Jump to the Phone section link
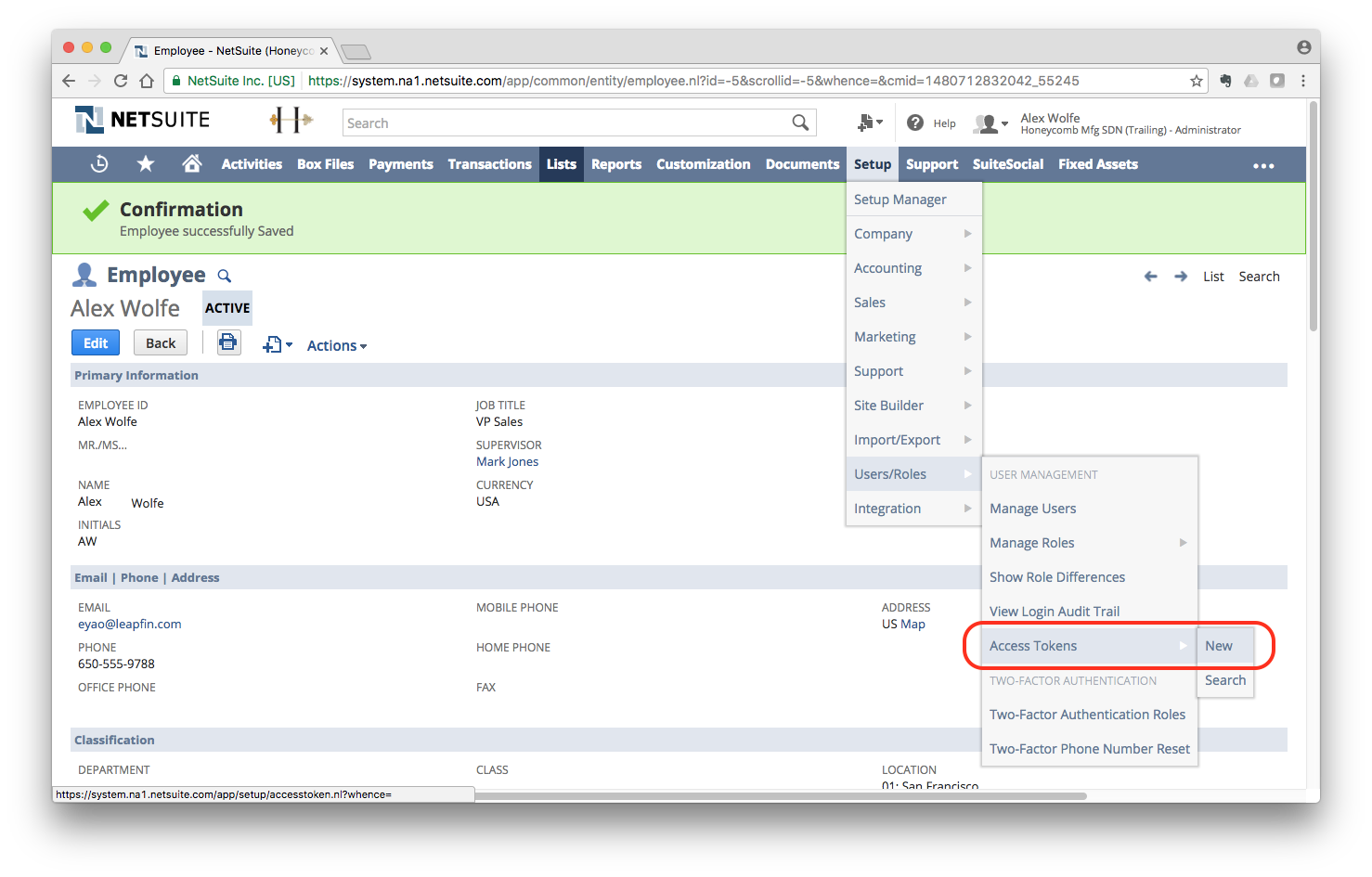 click(x=139, y=577)
